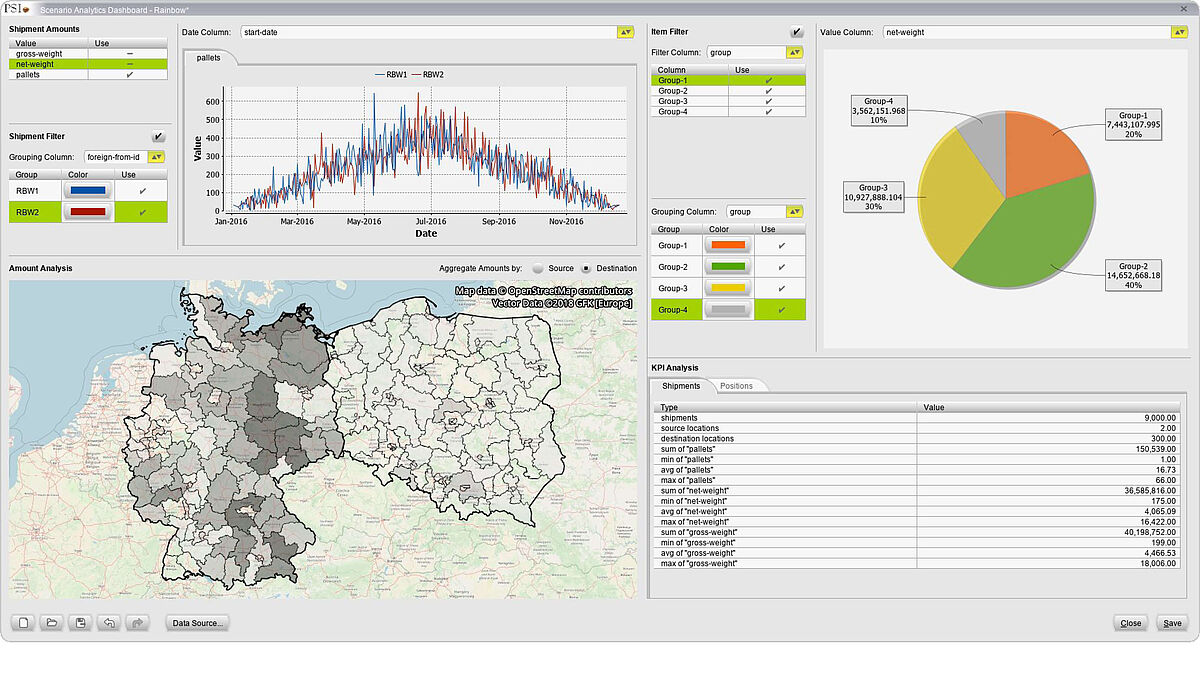Viewport: 1200px width, 675px height.
Task: Select the pallets chart tab
Action: point(208,58)
